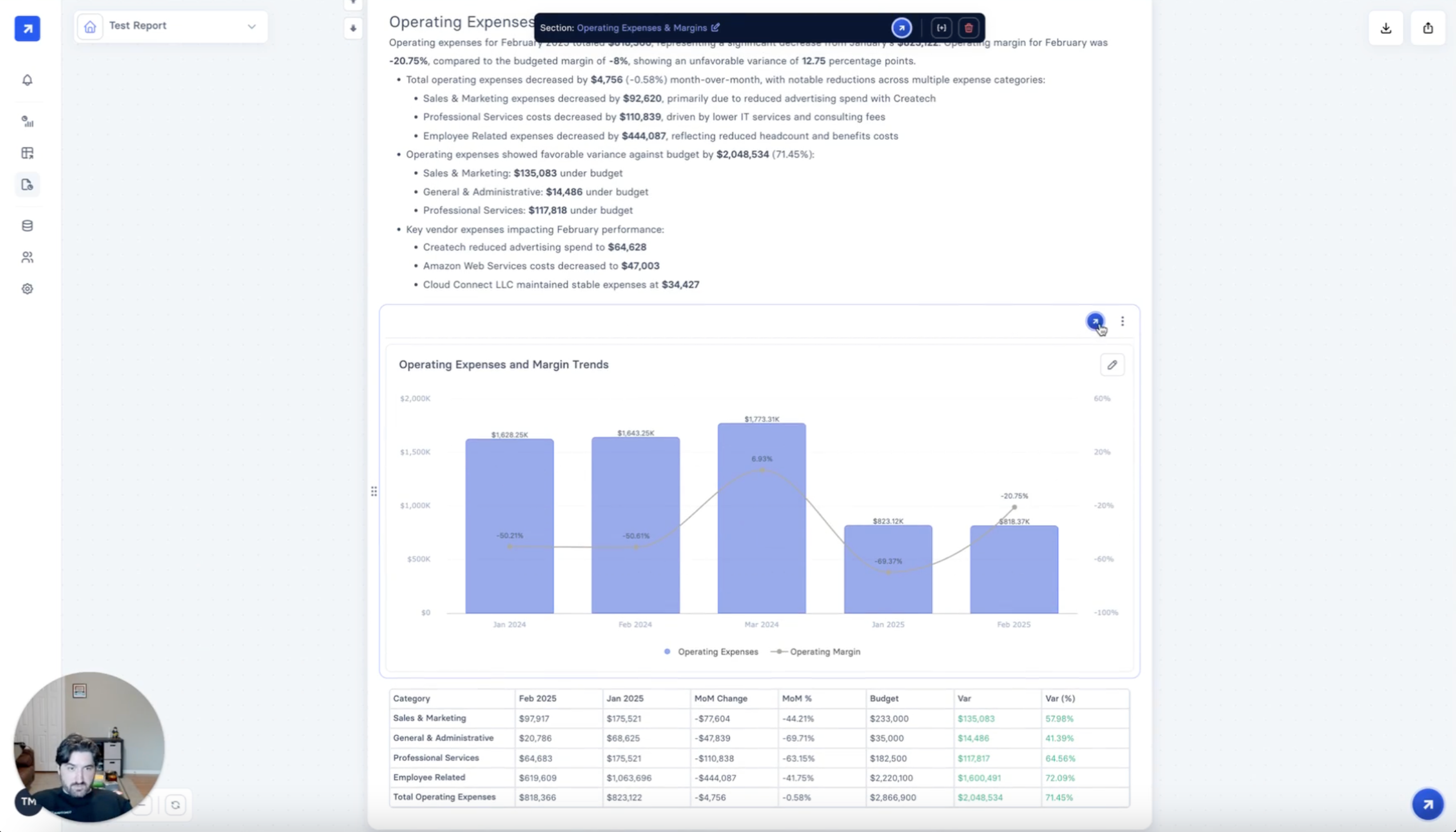The height and width of the screenshot is (832, 1456).
Task: Open the database icon in sidebar
Action: pyautogui.click(x=27, y=225)
